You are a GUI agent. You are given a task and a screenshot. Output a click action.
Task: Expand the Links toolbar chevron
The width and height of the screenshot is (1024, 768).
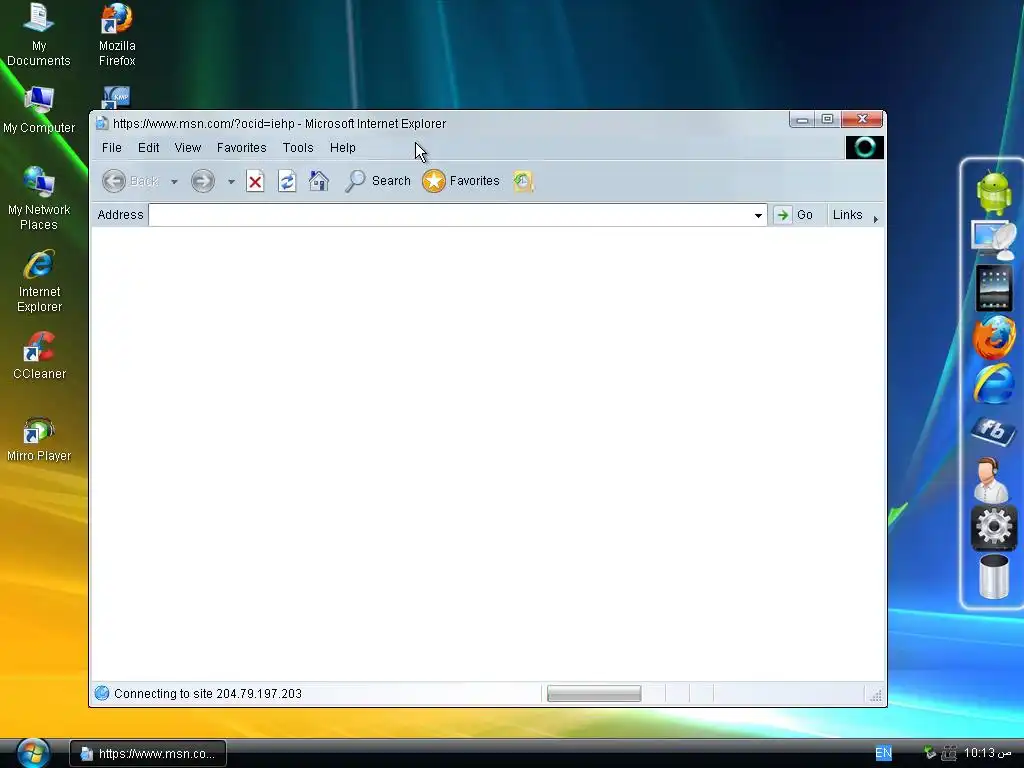coord(876,219)
